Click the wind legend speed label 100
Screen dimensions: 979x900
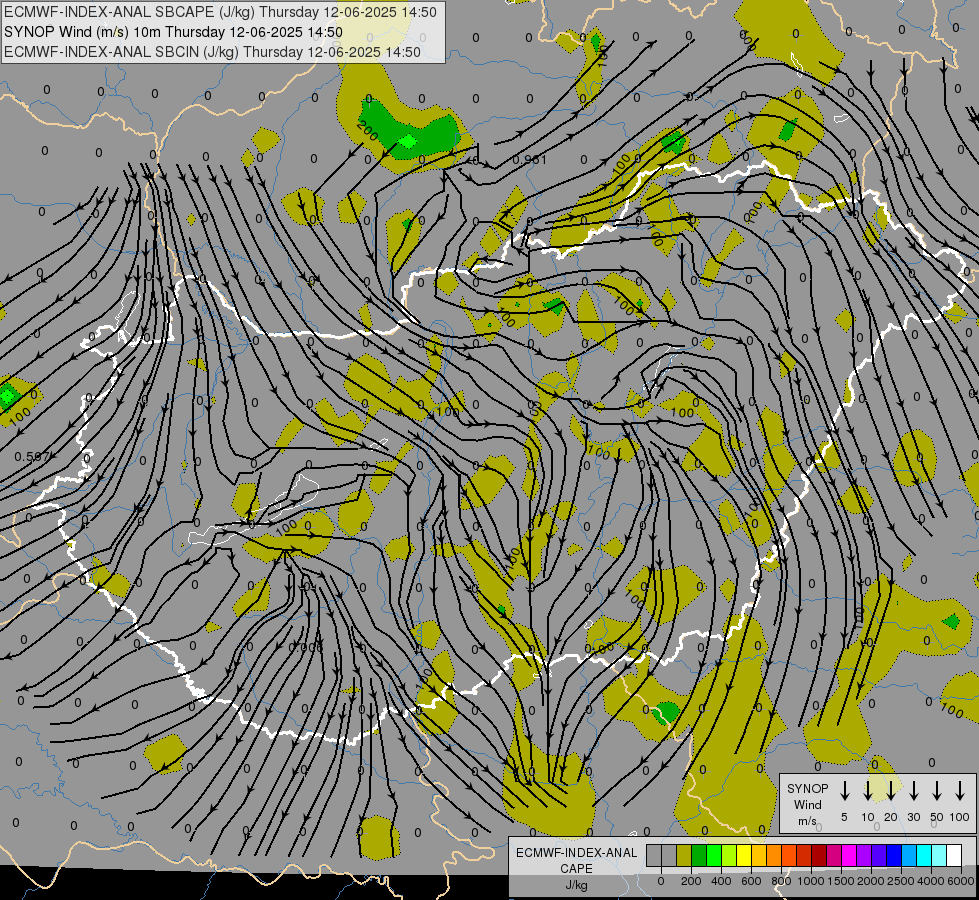click(960, 817)
